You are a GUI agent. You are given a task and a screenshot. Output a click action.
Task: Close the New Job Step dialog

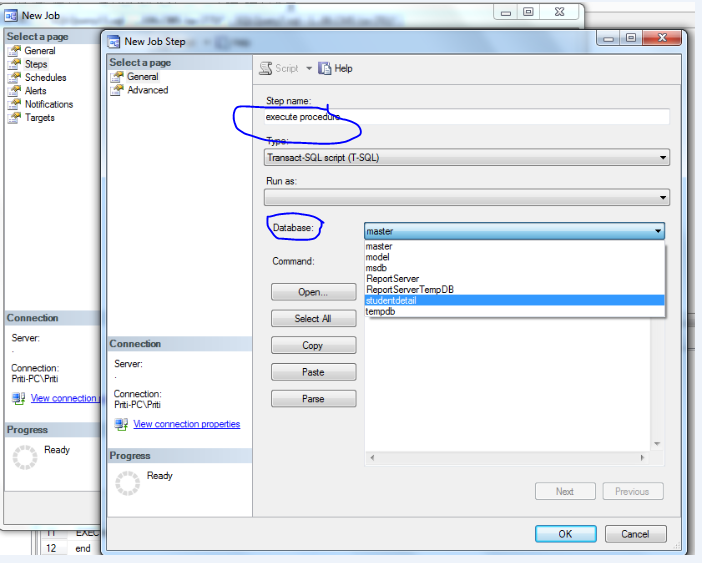coord(662,38)
